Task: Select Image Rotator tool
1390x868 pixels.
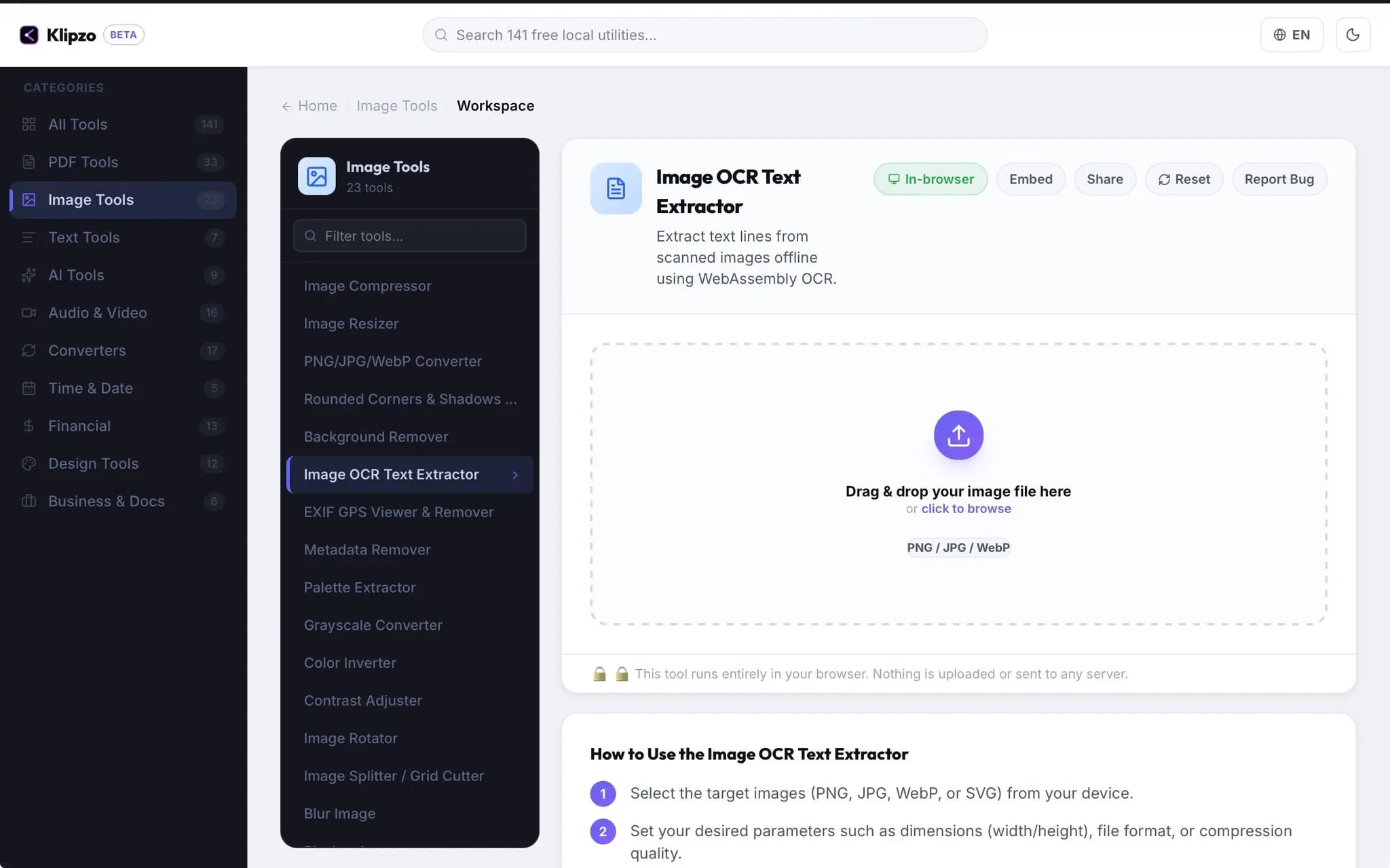Action: pyautogui.click(x=409, y=738)
